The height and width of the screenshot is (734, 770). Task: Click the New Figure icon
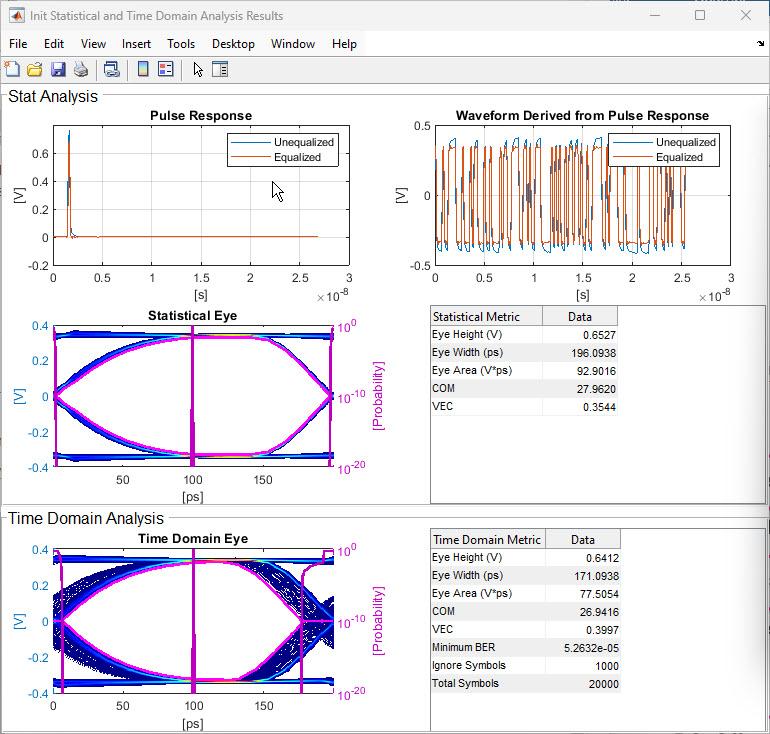pyautogui.click(x=12, y=69)
